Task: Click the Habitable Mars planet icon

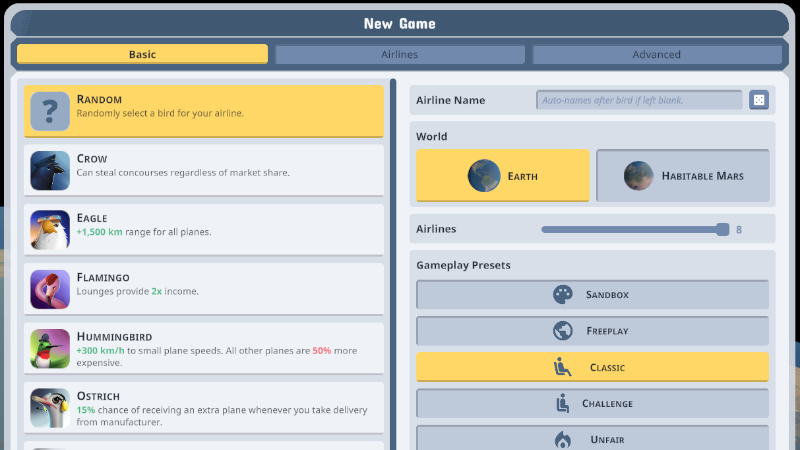Action: 638,176
